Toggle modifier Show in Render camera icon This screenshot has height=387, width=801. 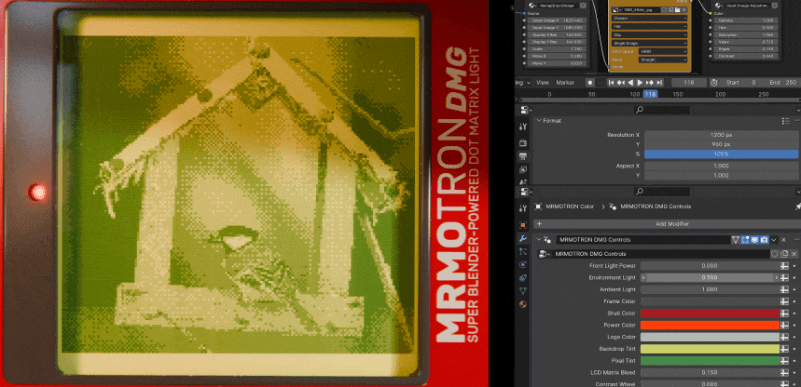[x=764, y=239]
